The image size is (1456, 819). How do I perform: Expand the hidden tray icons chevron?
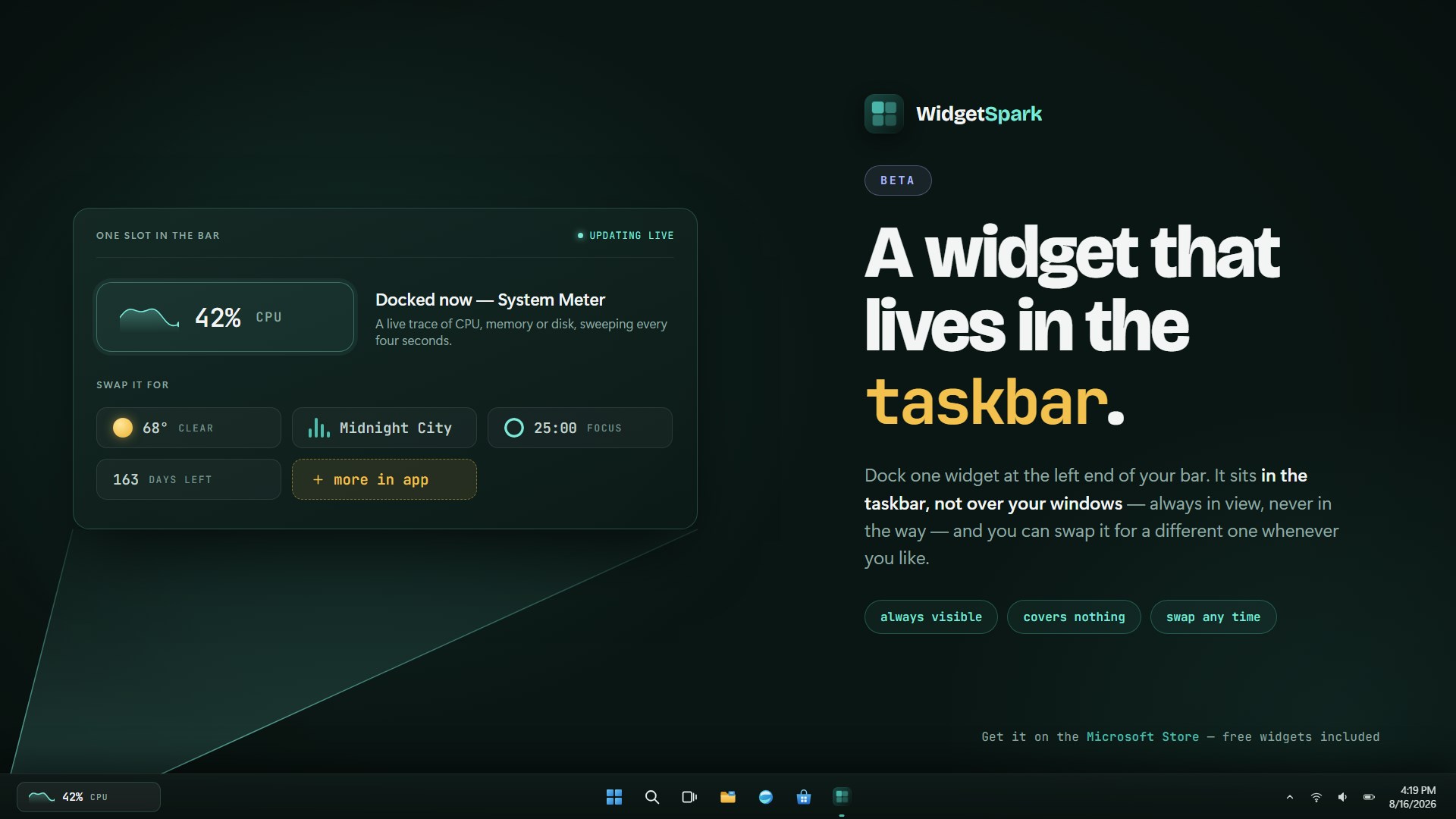tap(1290, 797)
